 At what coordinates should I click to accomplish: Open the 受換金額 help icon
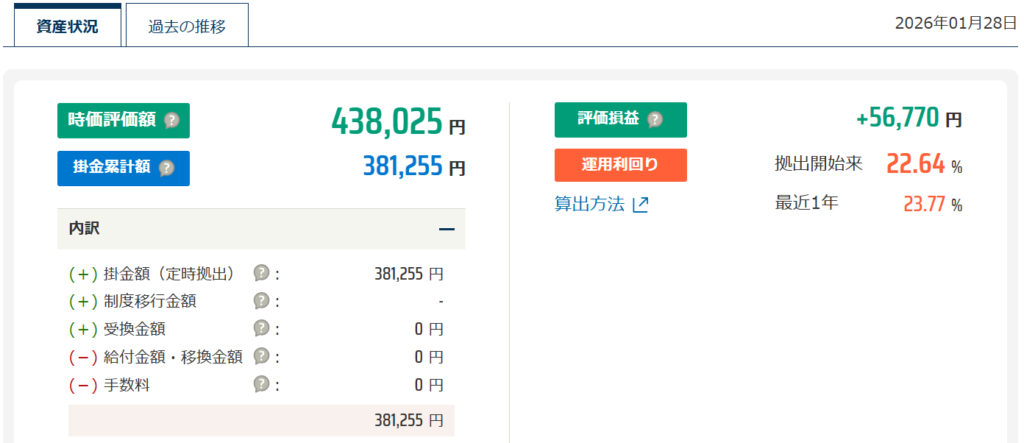(x=261, y=328)
